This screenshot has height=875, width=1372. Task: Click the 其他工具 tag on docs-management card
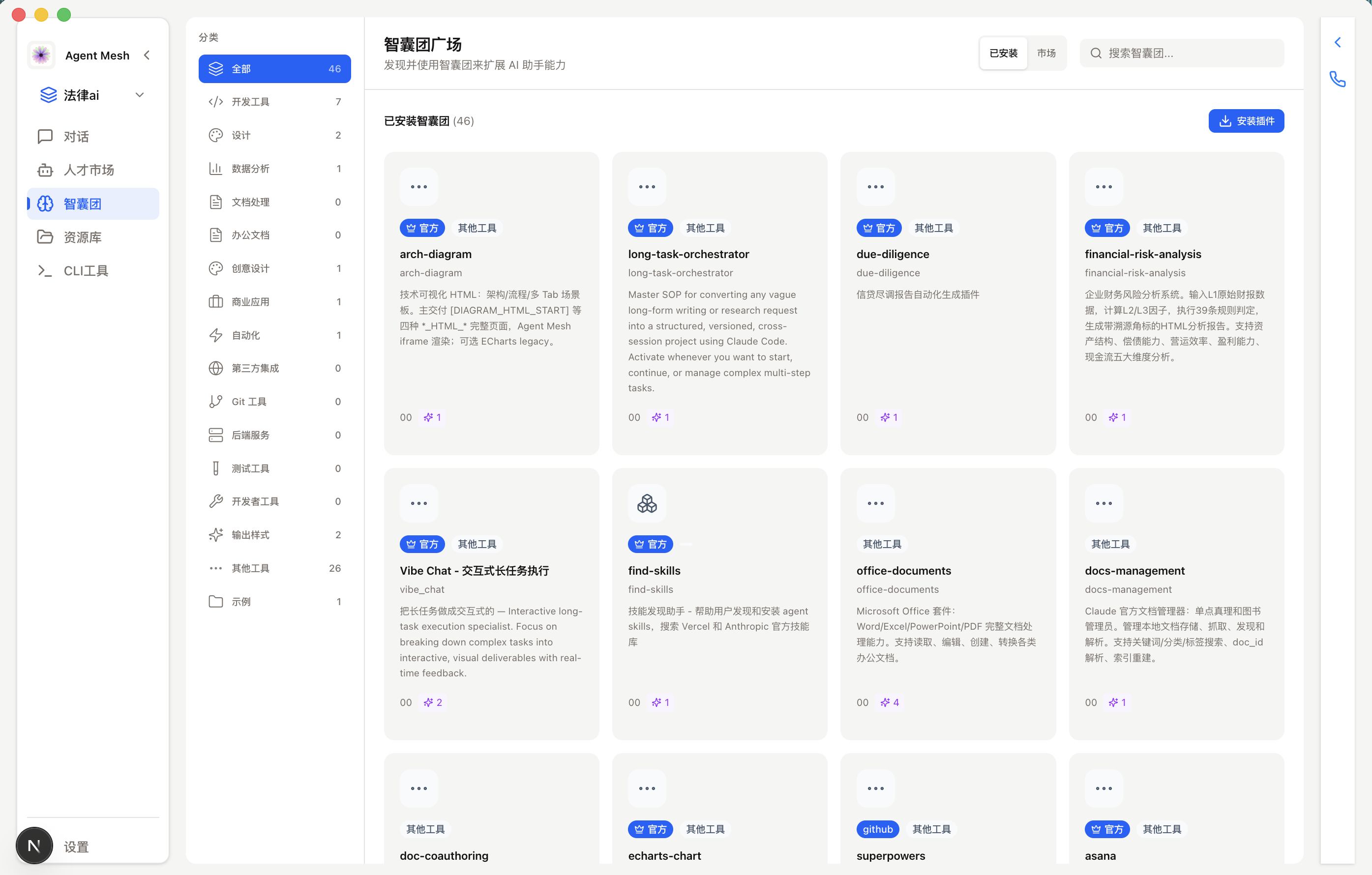tap(1110, 544)
